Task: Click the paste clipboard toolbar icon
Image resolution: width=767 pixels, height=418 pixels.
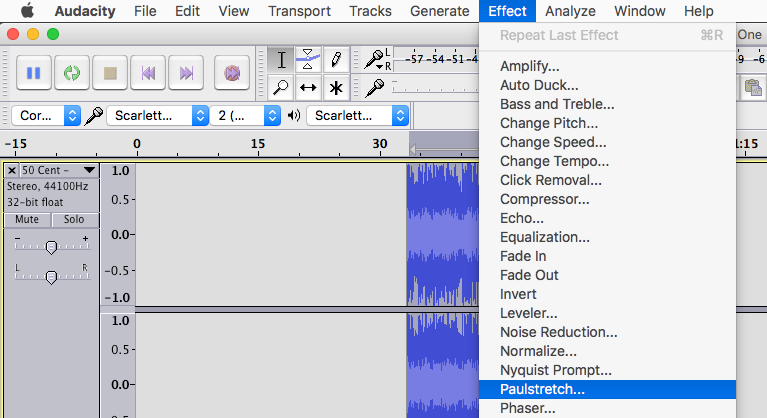Action: coord(752,88)
